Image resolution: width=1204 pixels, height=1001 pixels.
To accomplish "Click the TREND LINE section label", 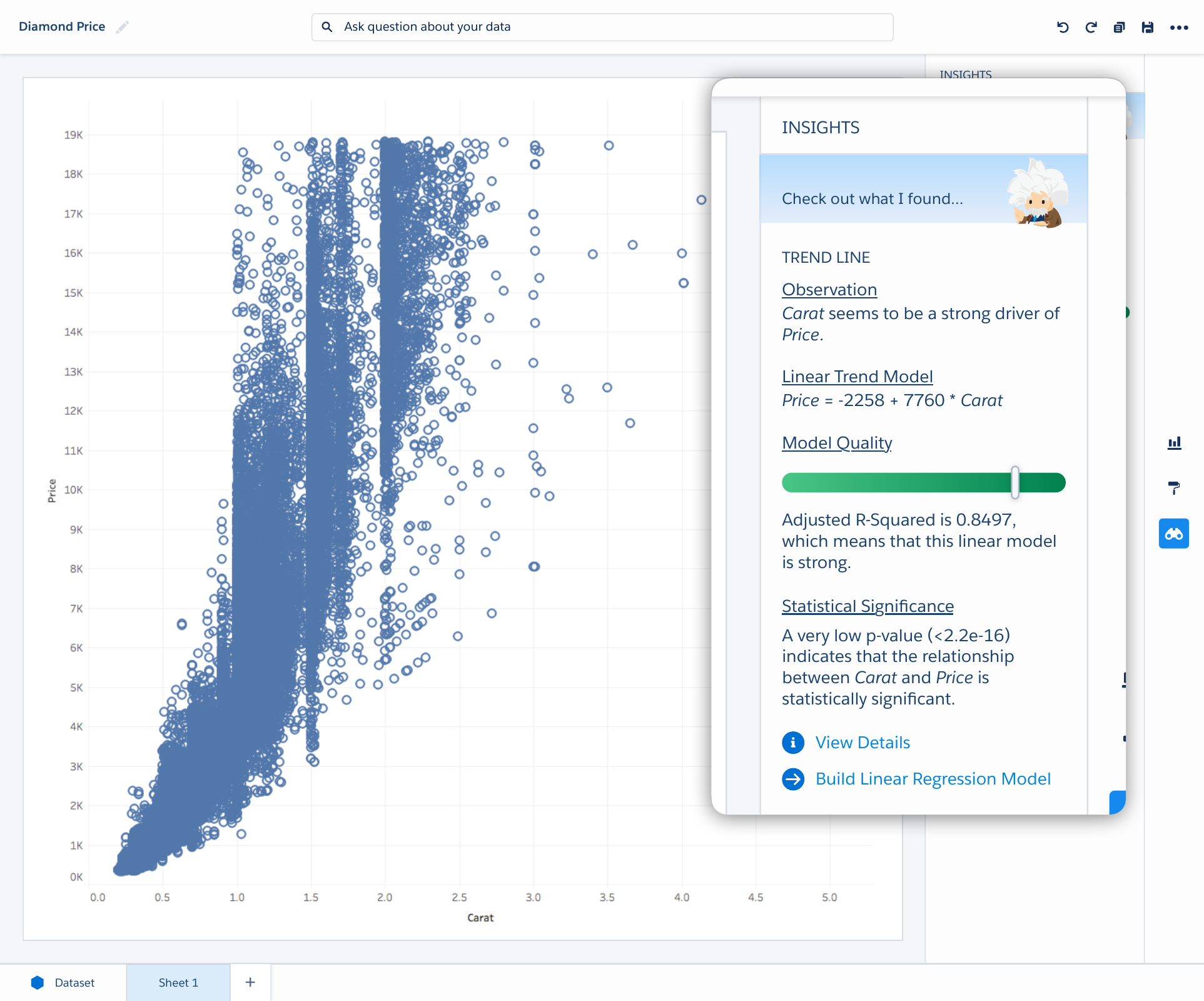I will [x=826, y=258].
